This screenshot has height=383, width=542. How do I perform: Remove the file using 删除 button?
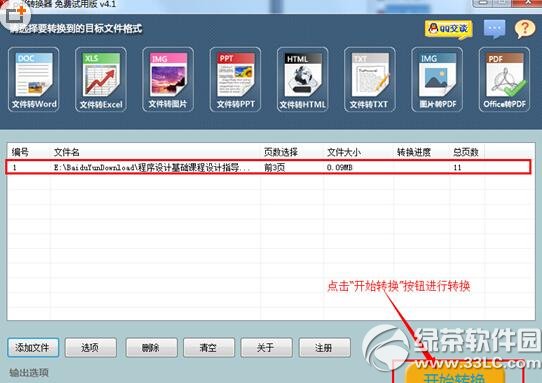pos(151,347)
